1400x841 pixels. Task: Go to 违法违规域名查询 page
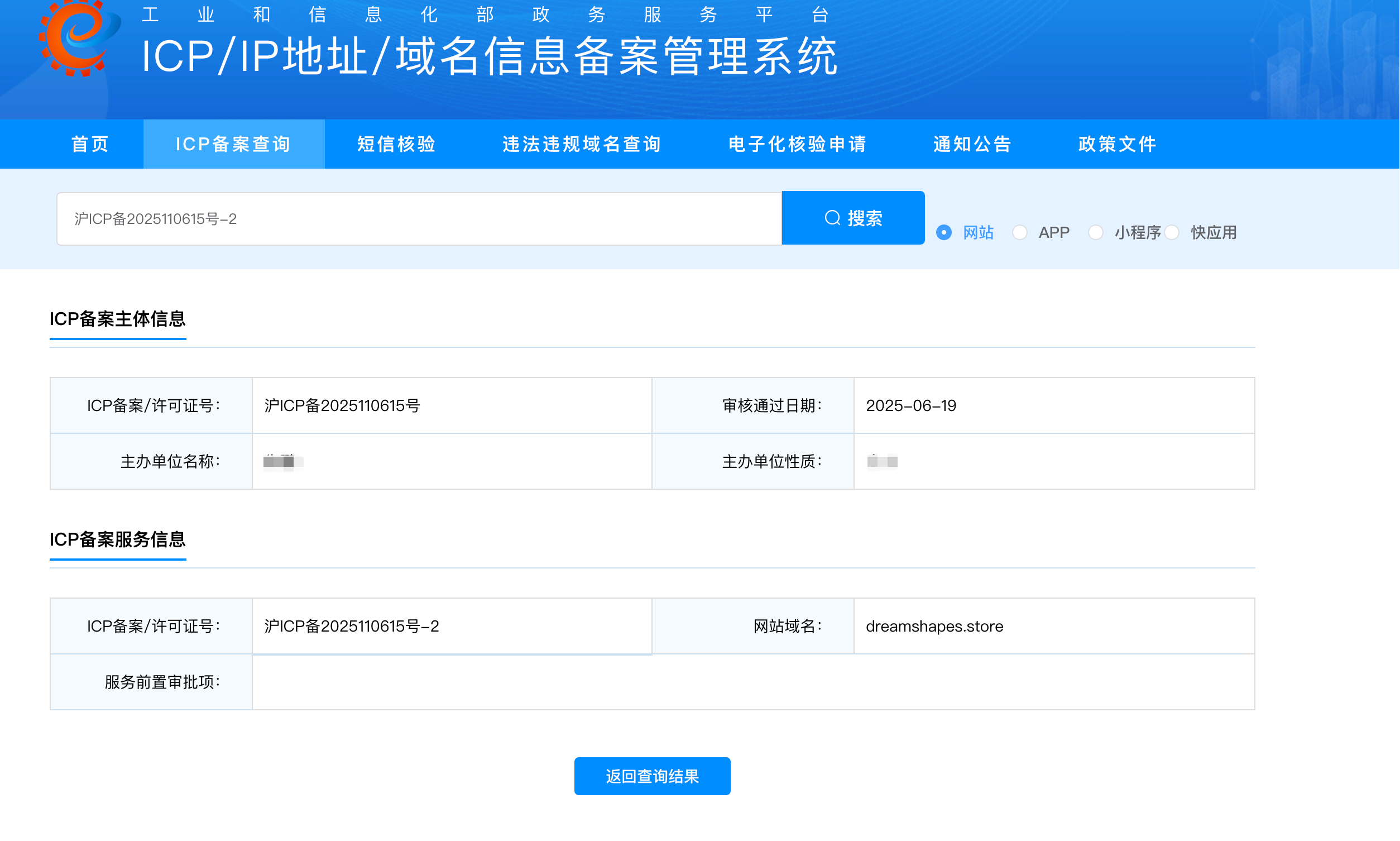tap(582, 144)
